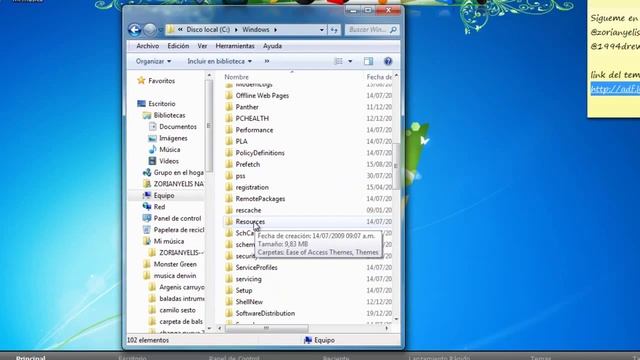
Task: Select the pss folder icon
Action: click(x=229, y=176)
